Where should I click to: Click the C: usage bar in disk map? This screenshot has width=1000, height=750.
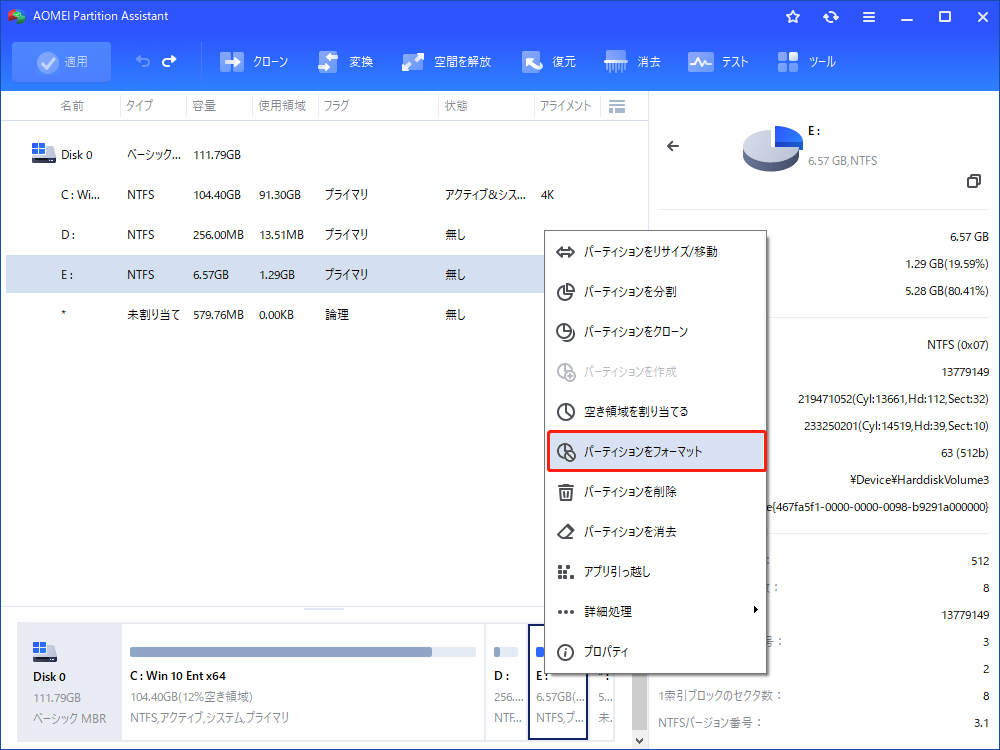click(x=303, y=652)
